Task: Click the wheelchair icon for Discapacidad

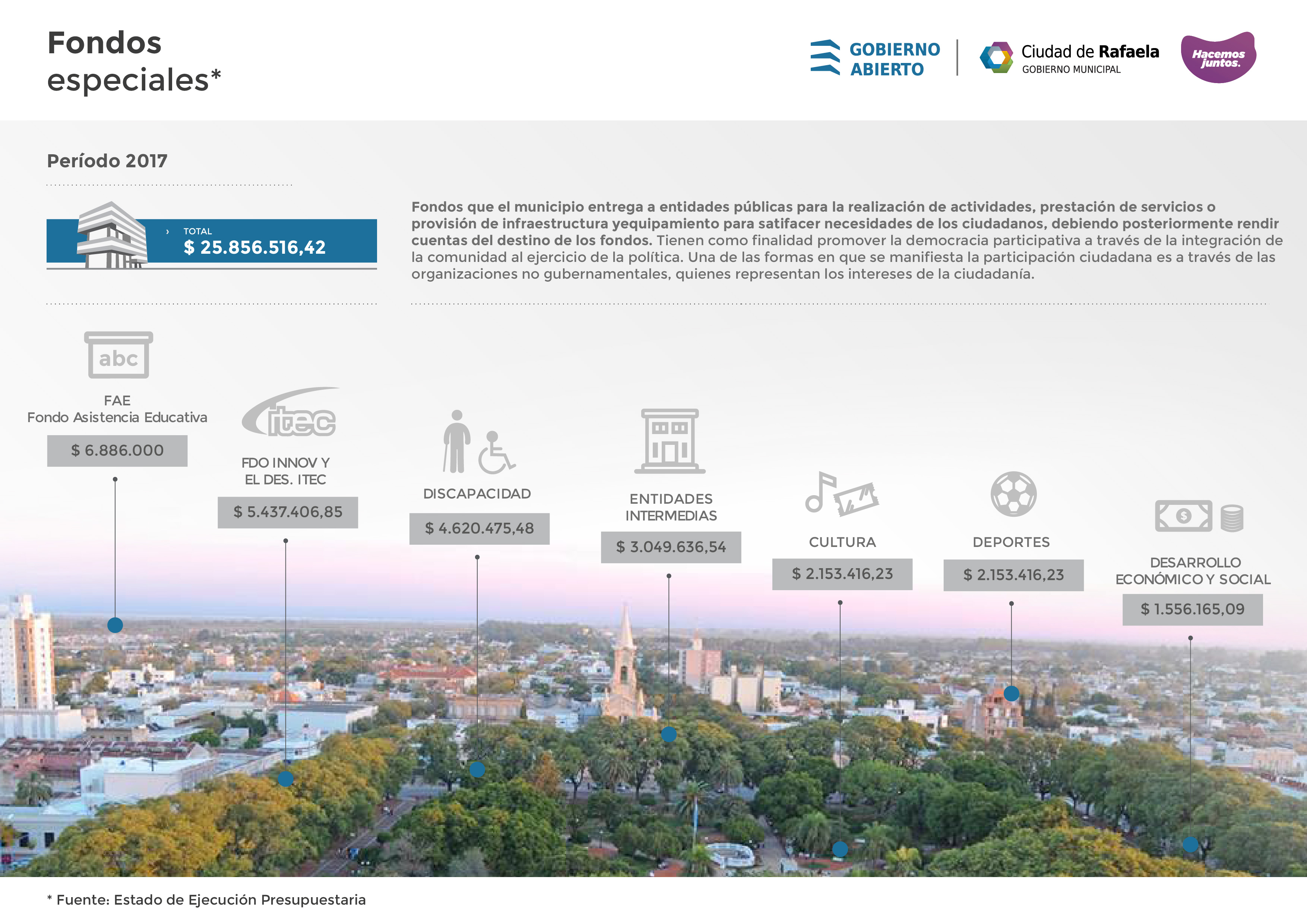Action: 496,453
